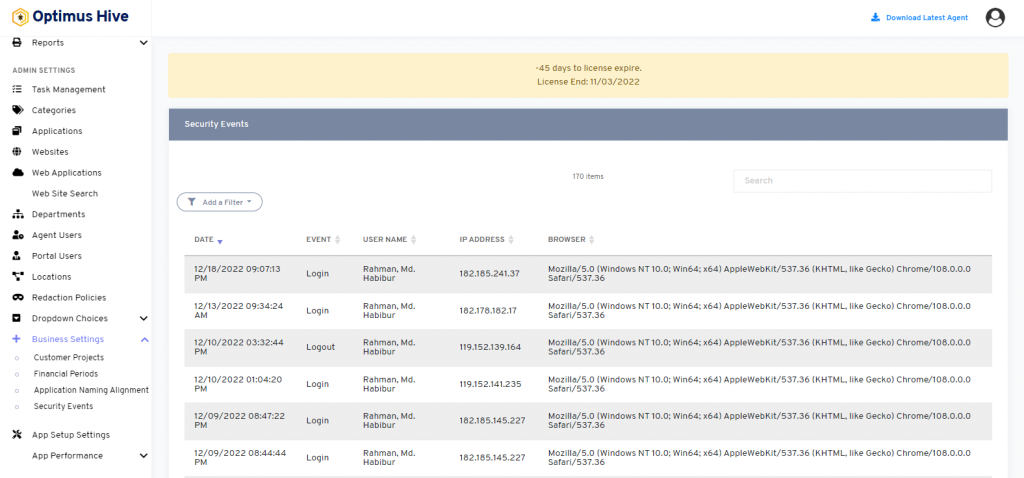Click the 170 items count text

click(588, 177)
